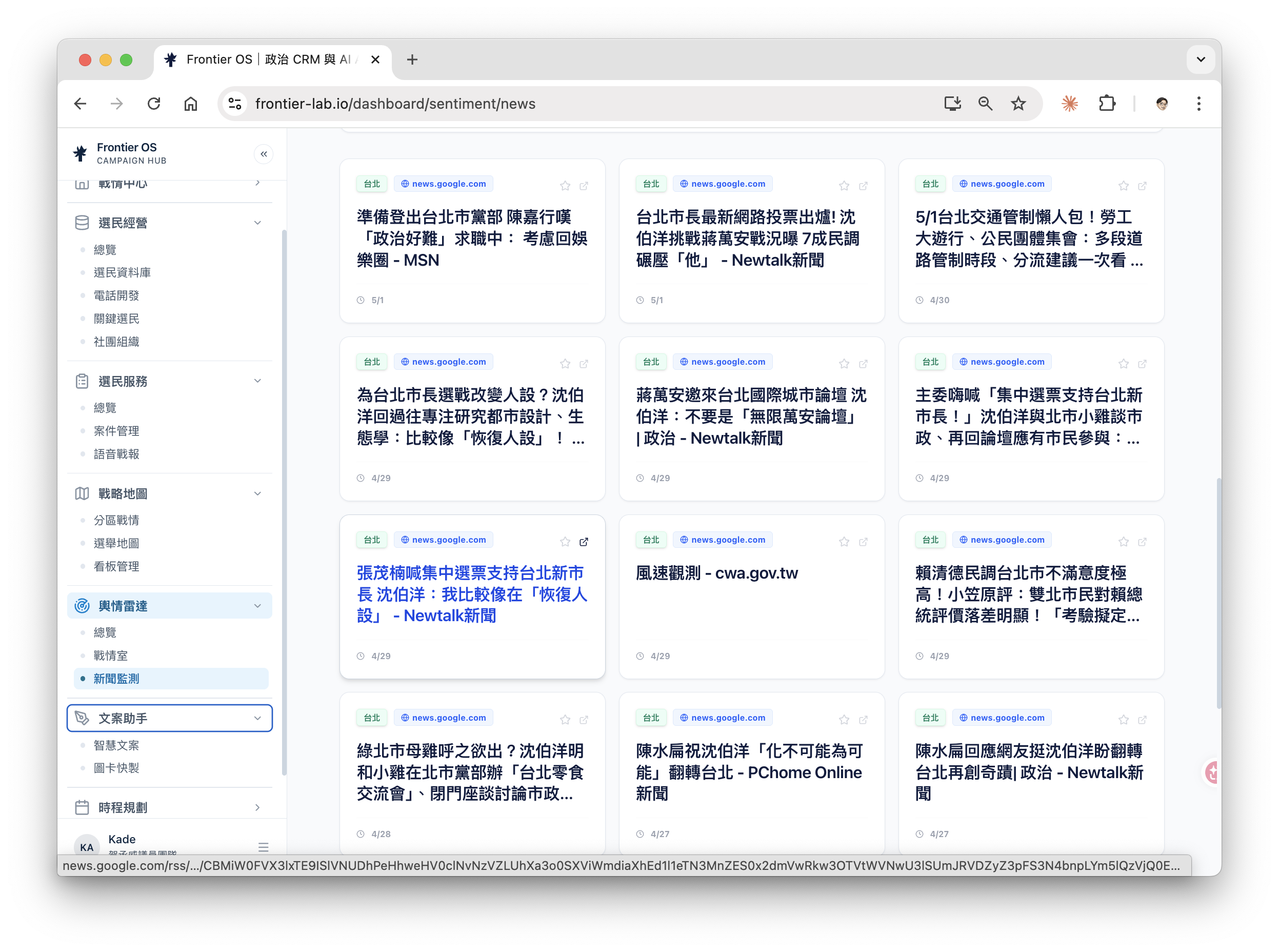The height and width of the screenshot is (952, 1279).
Task: Open the 陳水扁祝沈伯洋 PChome headline
Action: click(x=749, y=772)
